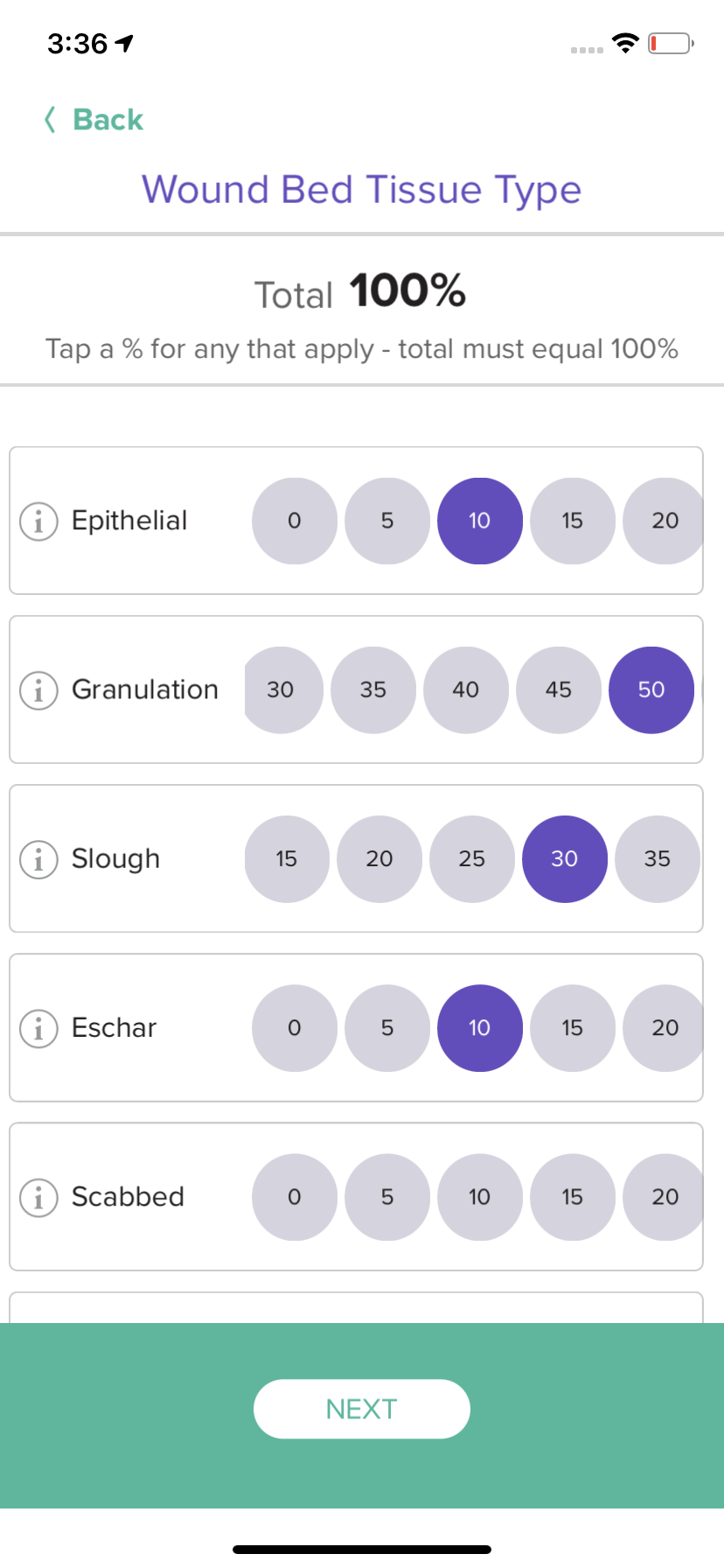
Task: Deselect Epithelial 10 percent option
Action: pos(480,521)
